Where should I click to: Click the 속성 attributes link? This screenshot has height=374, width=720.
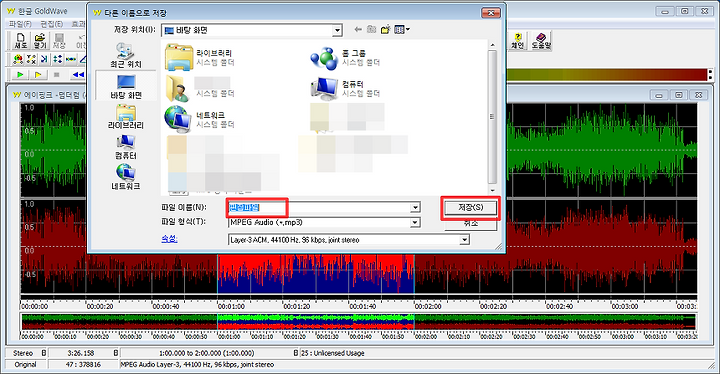click(169, 239)
